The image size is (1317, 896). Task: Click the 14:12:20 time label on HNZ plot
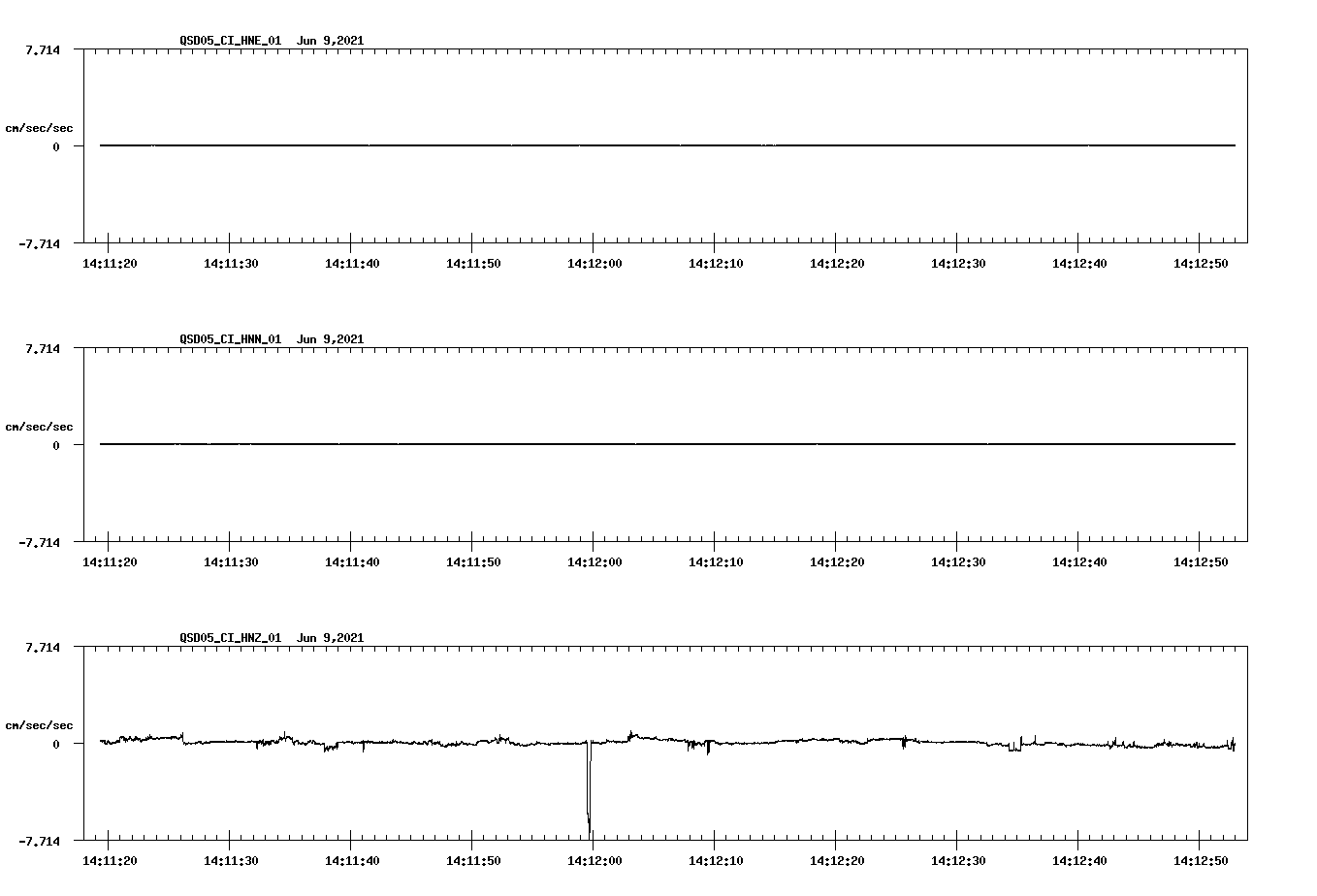click(837, 861)
